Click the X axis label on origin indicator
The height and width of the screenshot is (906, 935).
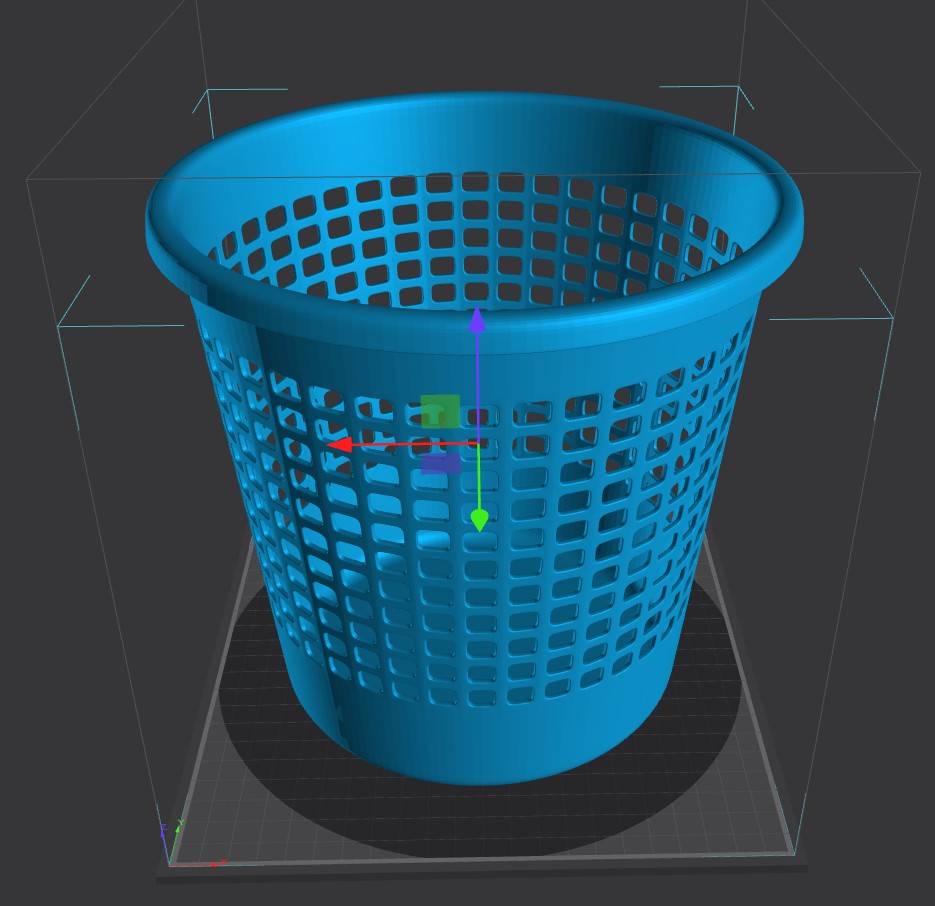(x=223, y=861)
